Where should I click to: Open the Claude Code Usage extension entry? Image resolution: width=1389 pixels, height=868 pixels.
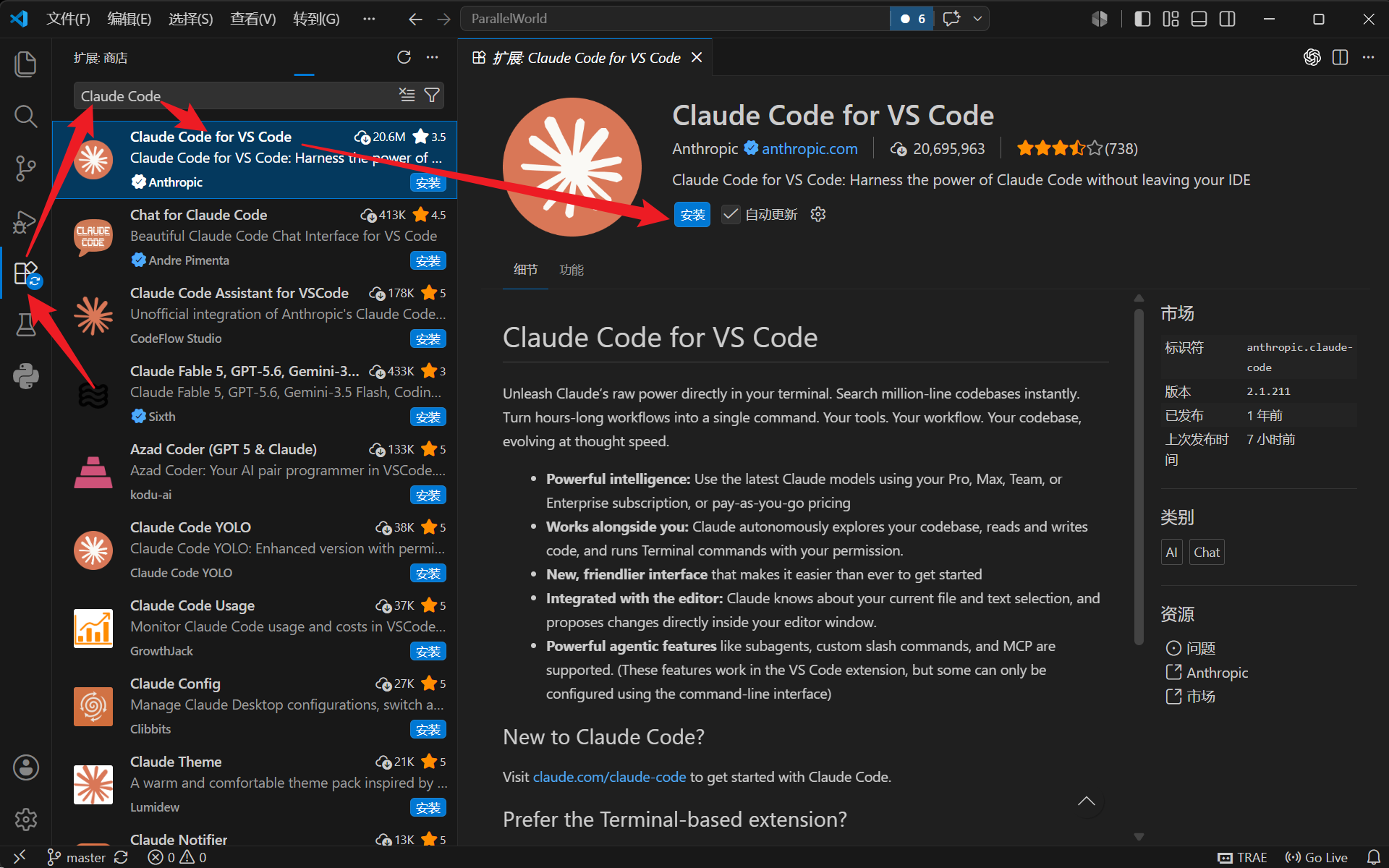[255, 628]
